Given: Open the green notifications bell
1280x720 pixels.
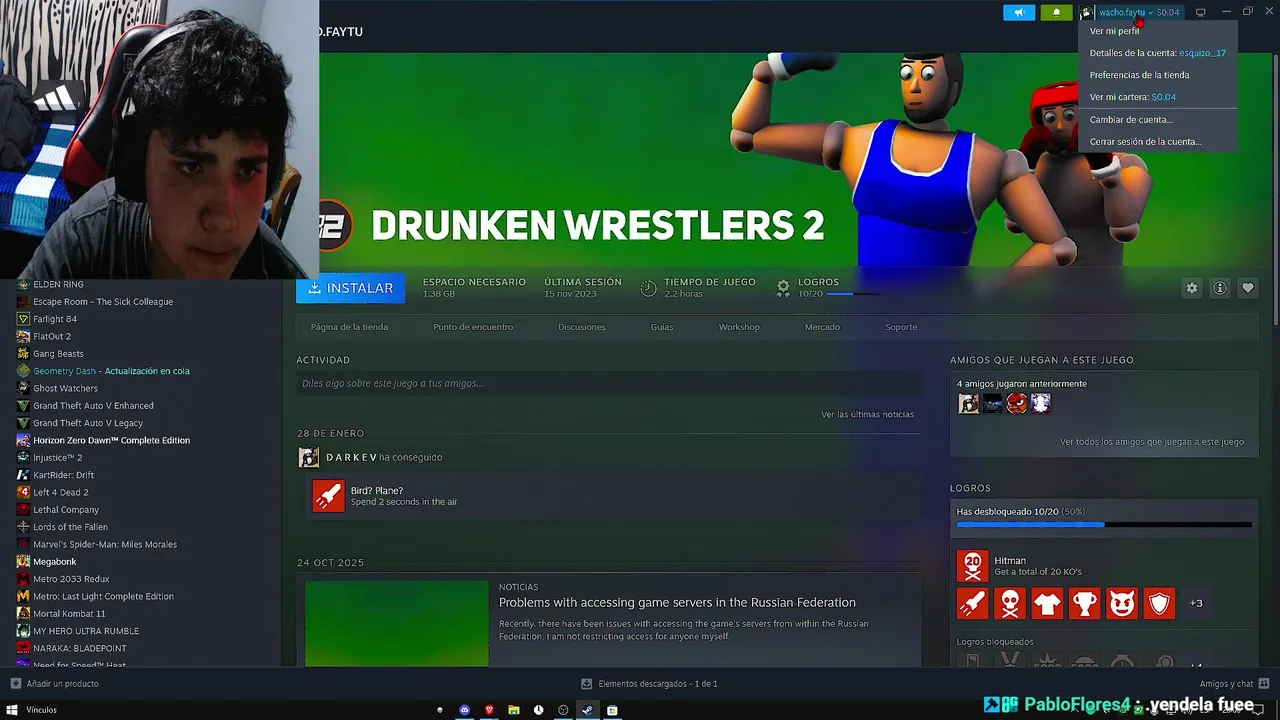Looking at the screenshot, I should click(x=1056, y=12).
